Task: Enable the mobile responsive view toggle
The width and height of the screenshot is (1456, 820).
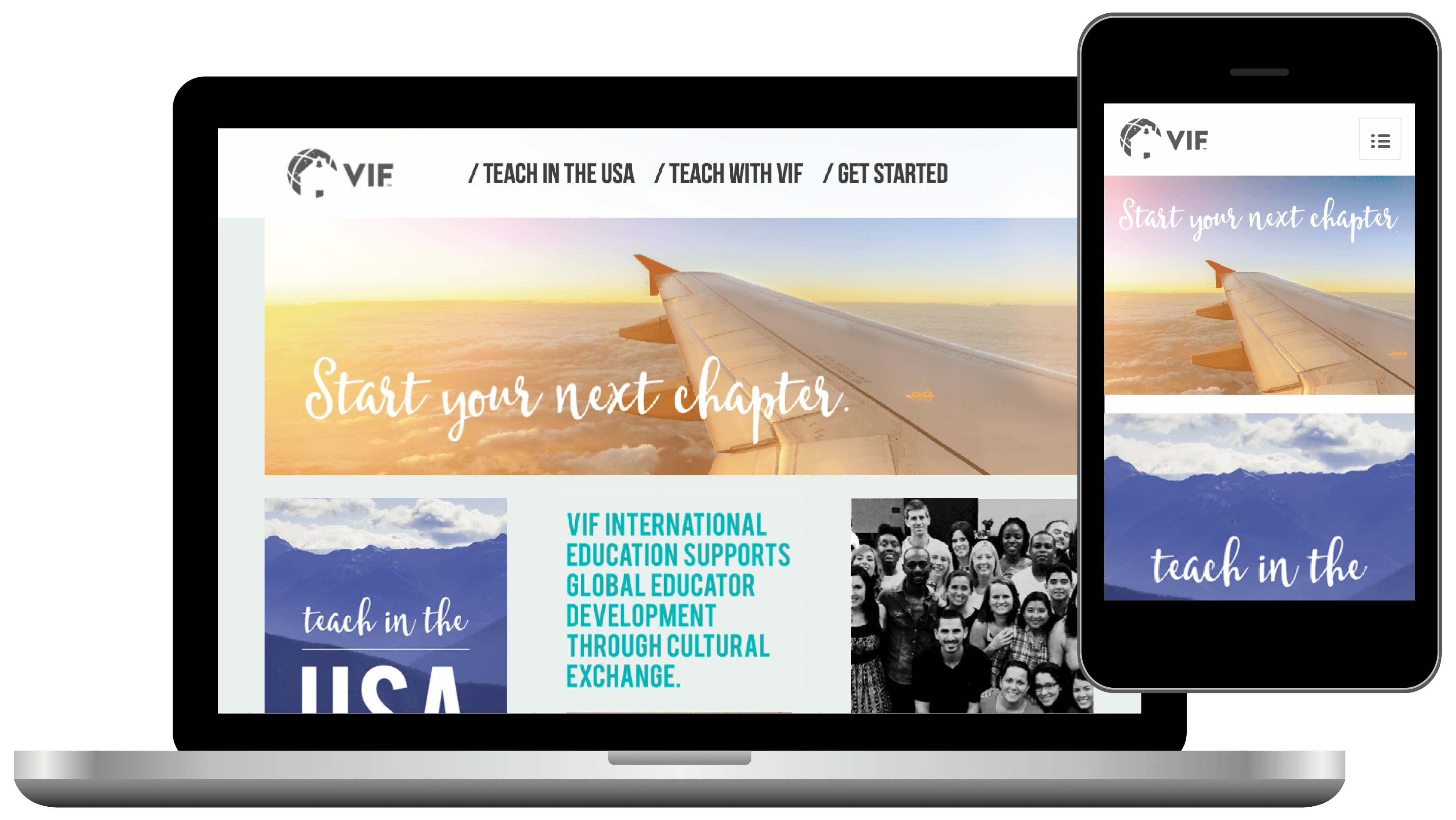Action: coord(1381,140)
